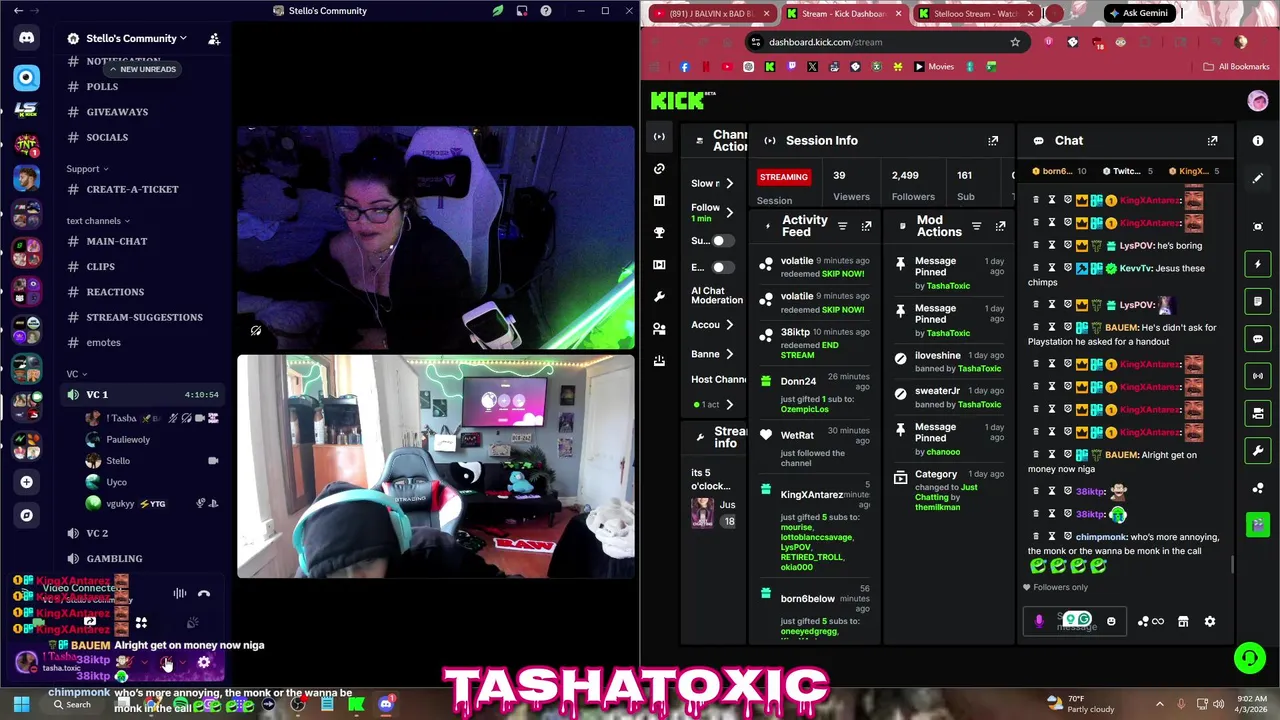The image size is (1280, 720).
Task: Pop out the Activity Feed panel
Action: [x=866, y=226]
